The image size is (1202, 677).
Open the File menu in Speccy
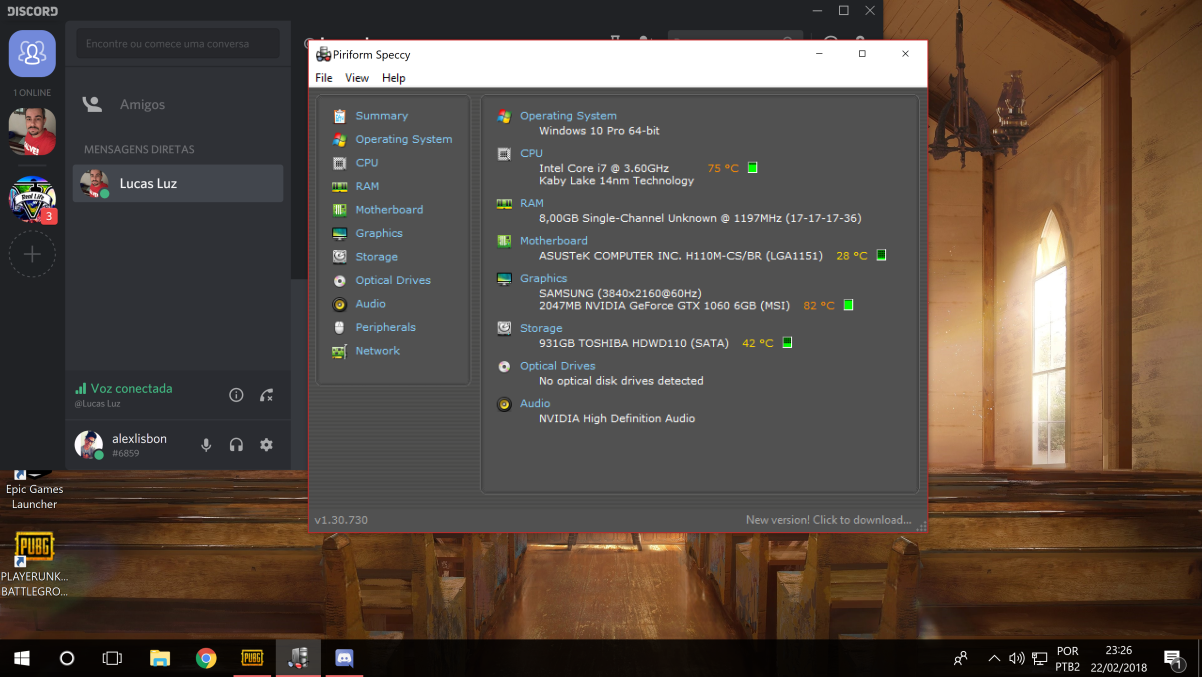pos(324,78)
